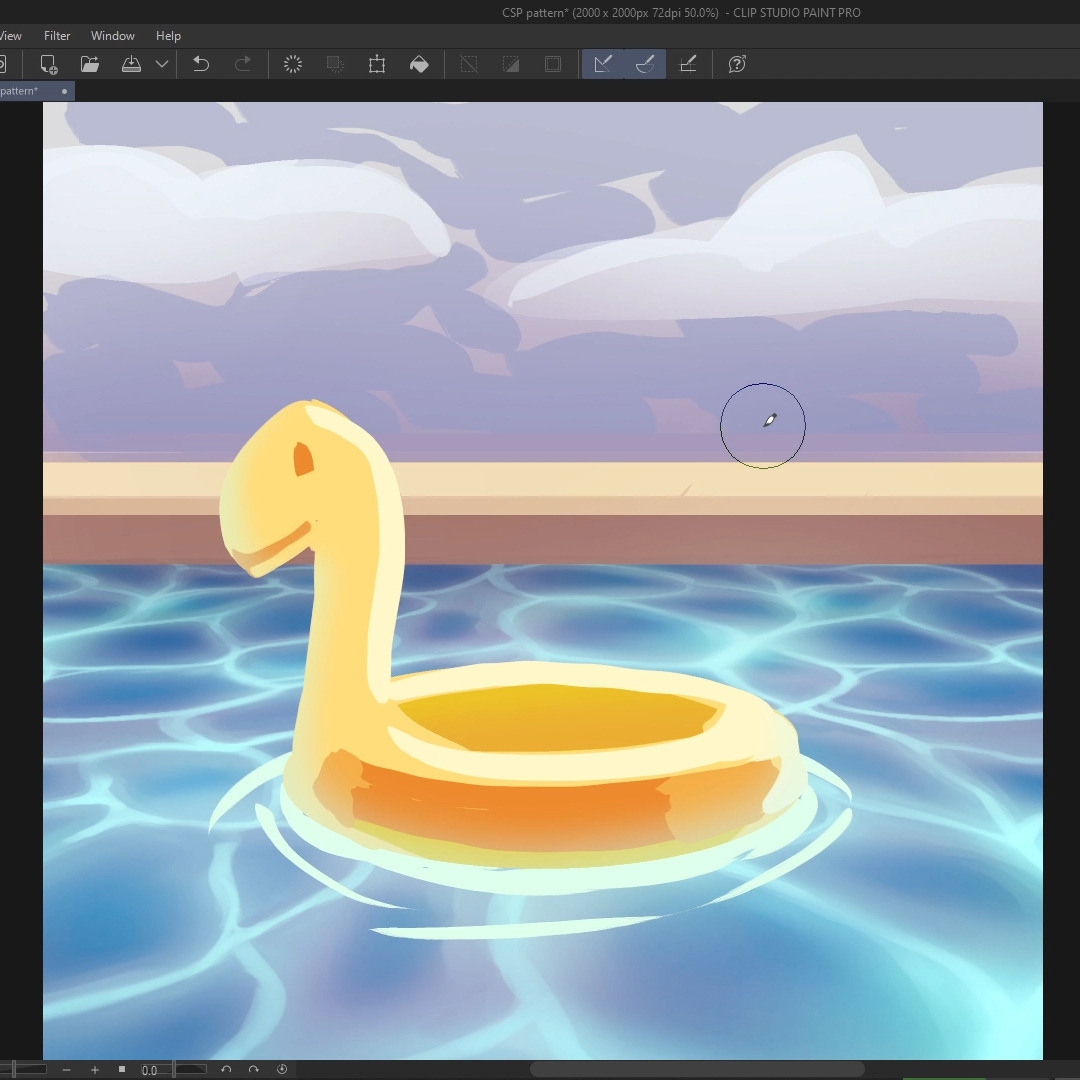The image size is (1080, 1080).
Task: Toggle Snap to Special Ruler
Action: tap(645, 64)
